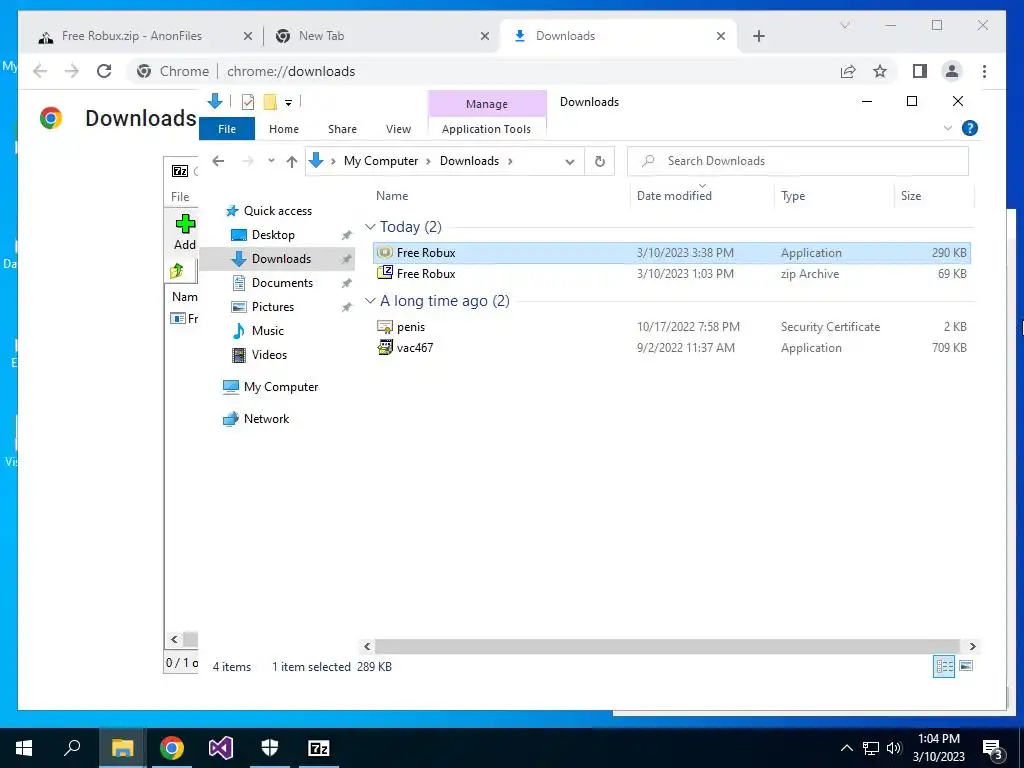Go forward in File Explorer
The width and height of the screenshot is (1024, 768).
click(248, 161)
